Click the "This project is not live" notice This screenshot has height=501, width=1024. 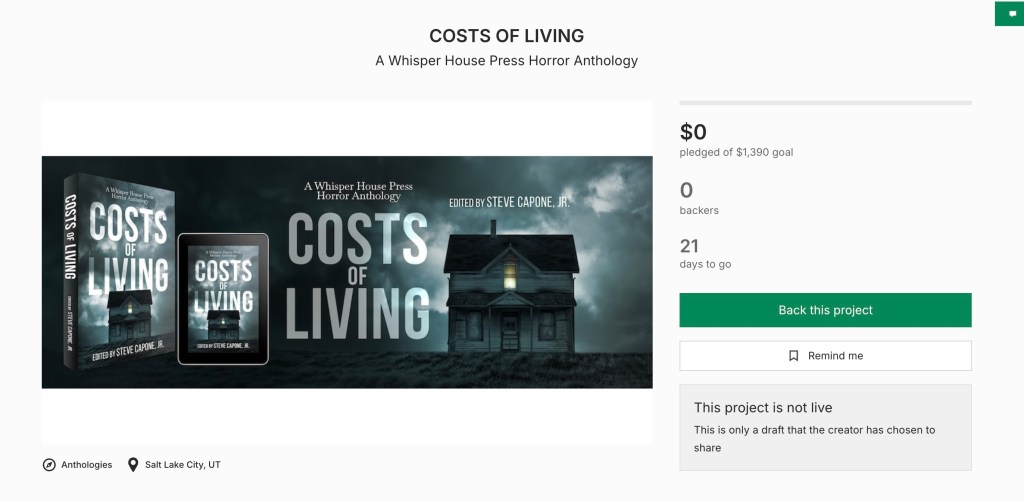(763, 408)
